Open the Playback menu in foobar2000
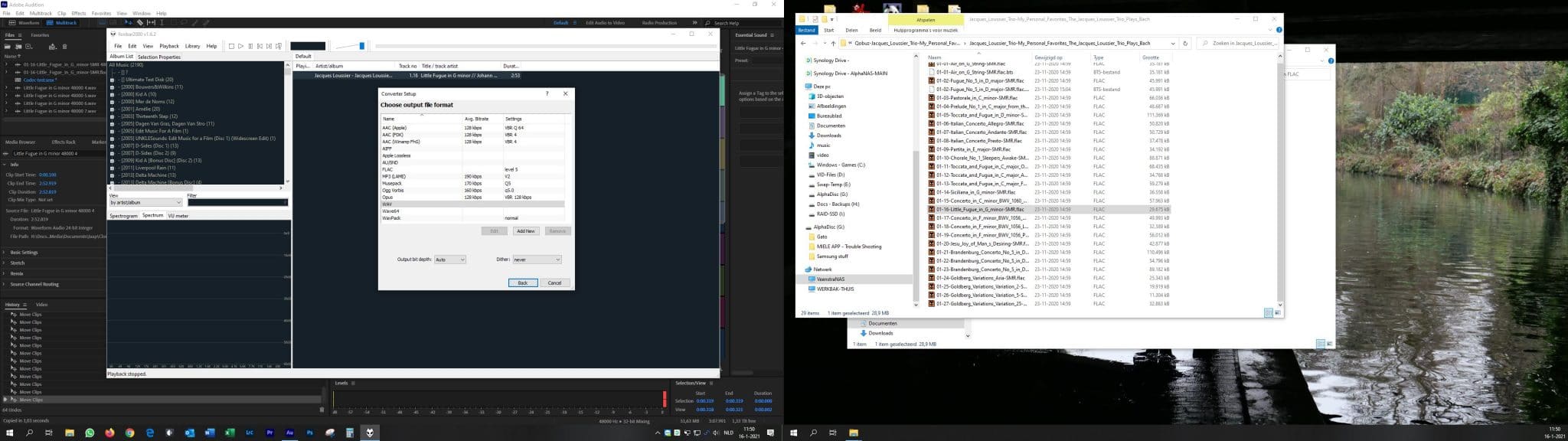 point(169,46)
